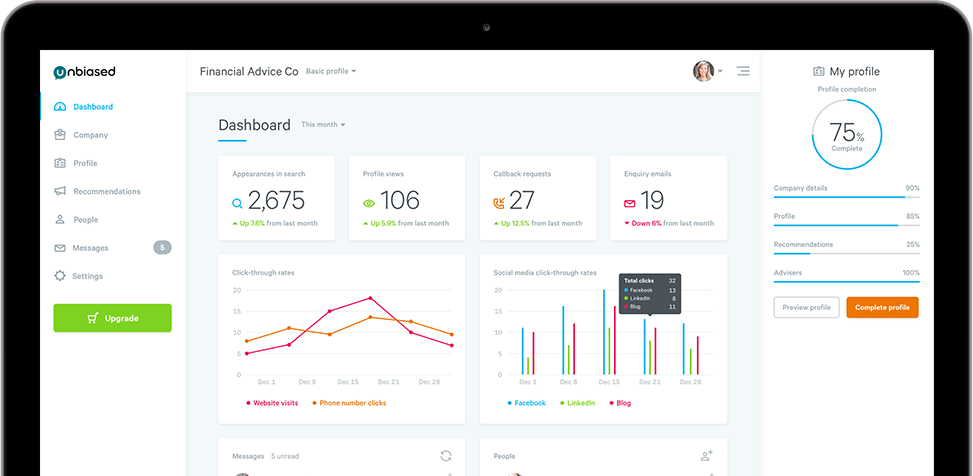Click the eye icon beside Profile views count

click(368, 203)
